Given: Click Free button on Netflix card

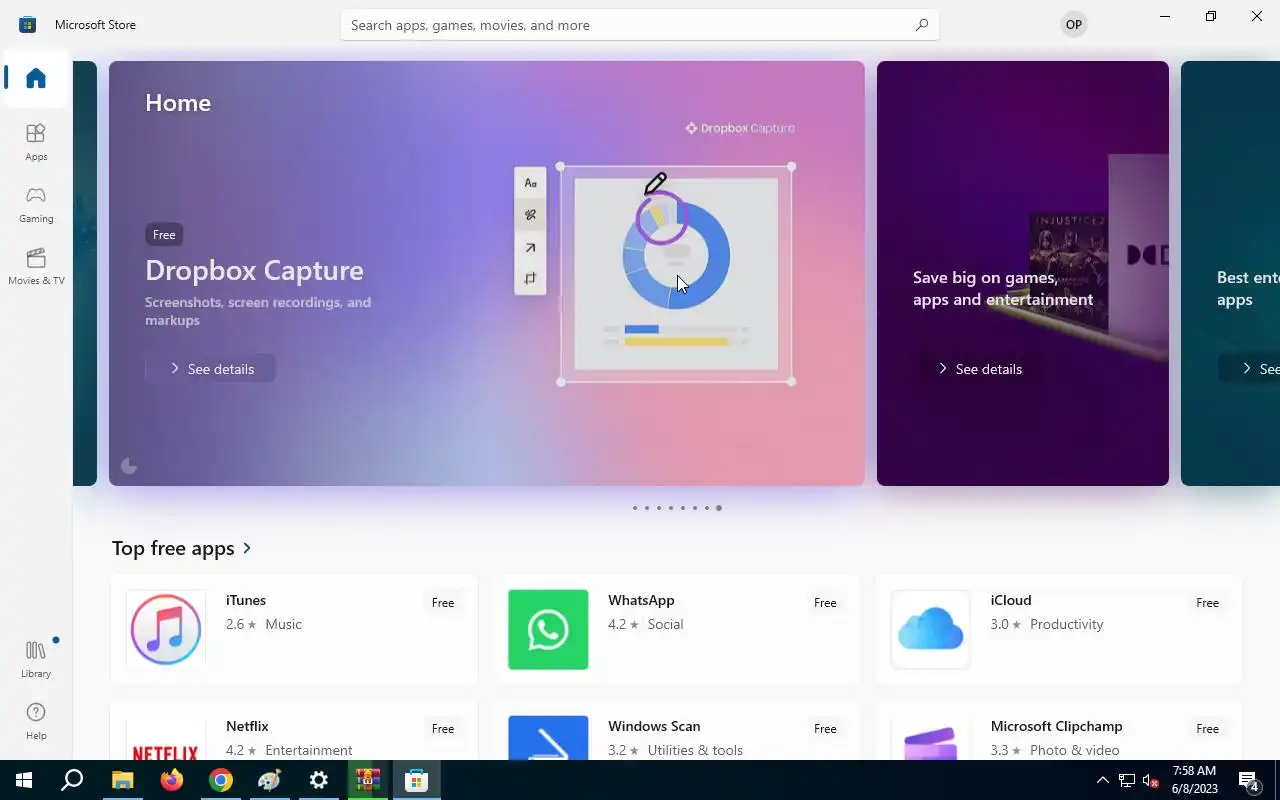Looking at the screenshot, I should coord(443,729).
